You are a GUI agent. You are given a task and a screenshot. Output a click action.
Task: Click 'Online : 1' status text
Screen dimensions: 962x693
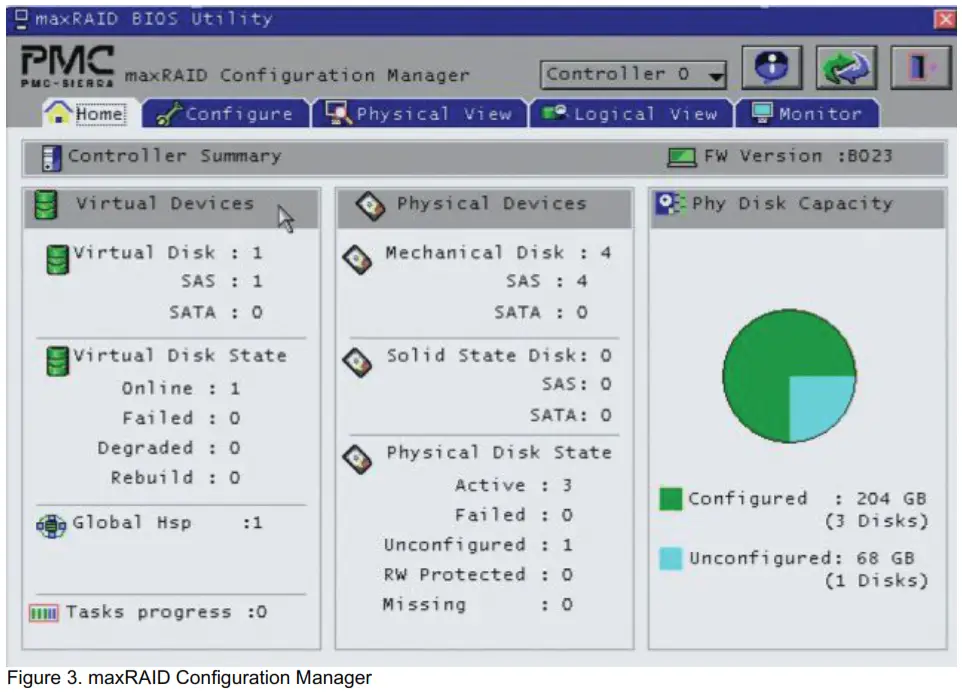coord(181,388)
